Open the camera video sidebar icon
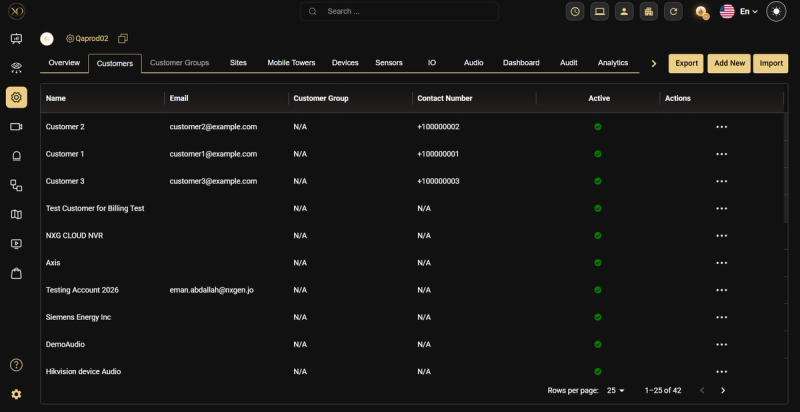The height and width of the screenshot is (412, 800). [16, 126]
